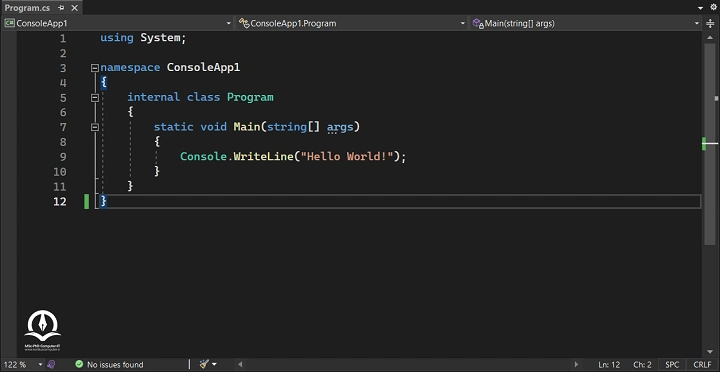Collapse the static void Main method
The image size is (720, 372).
coord(95,127)
